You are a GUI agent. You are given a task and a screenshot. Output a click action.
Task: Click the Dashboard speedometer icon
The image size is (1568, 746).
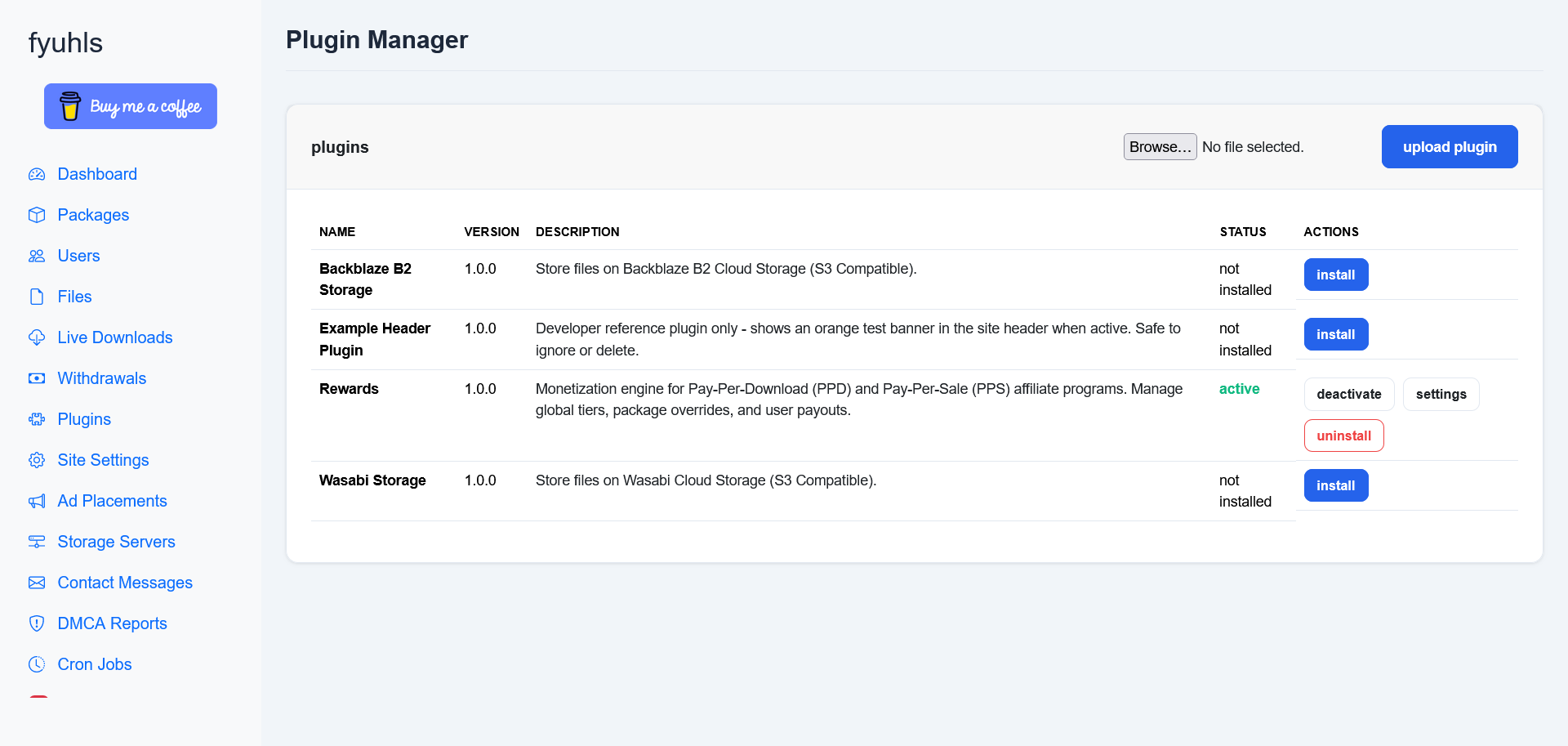pos(37,174)
